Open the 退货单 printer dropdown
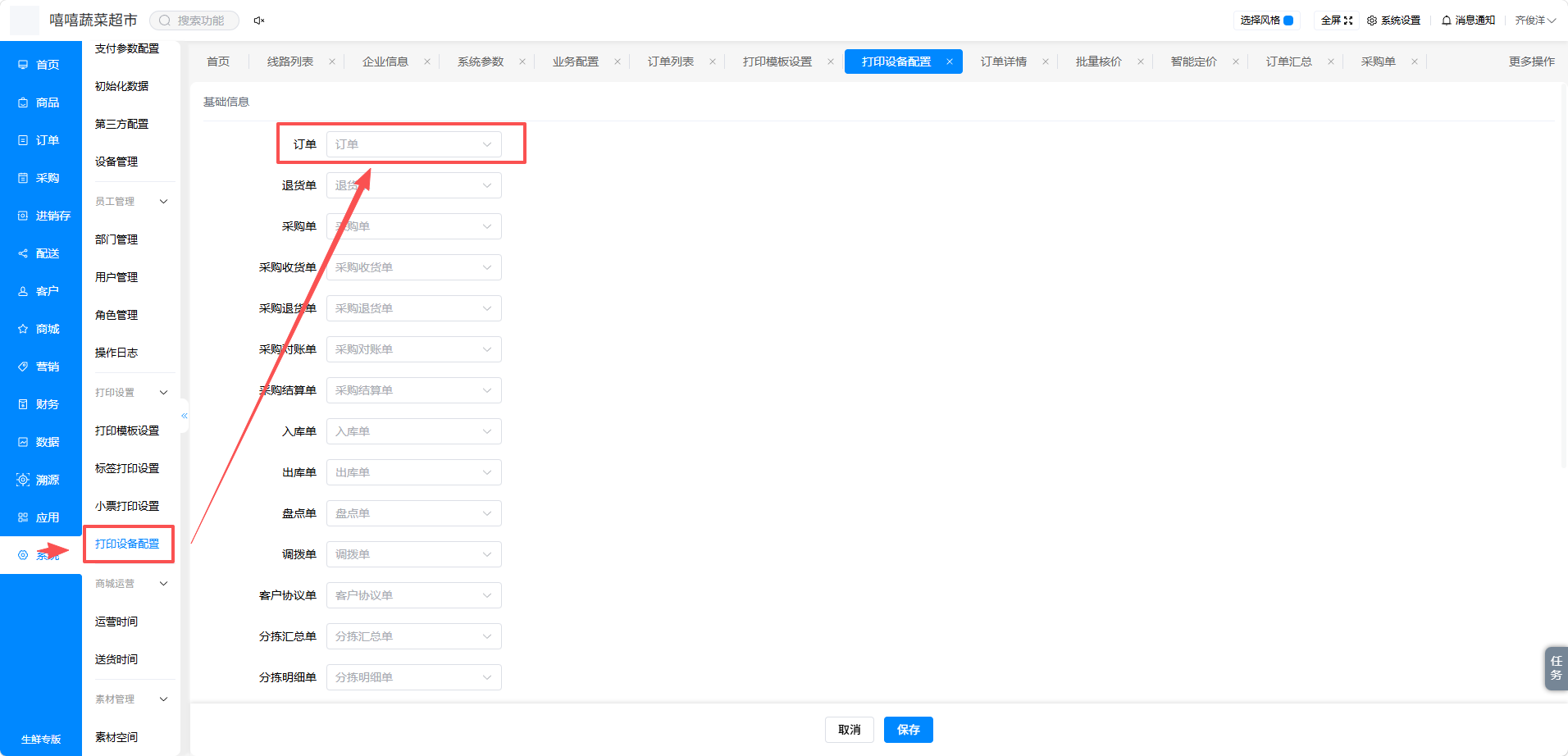Image resolution: width=1568 pixels, height=756 pixels. click(x=414, y=185)
